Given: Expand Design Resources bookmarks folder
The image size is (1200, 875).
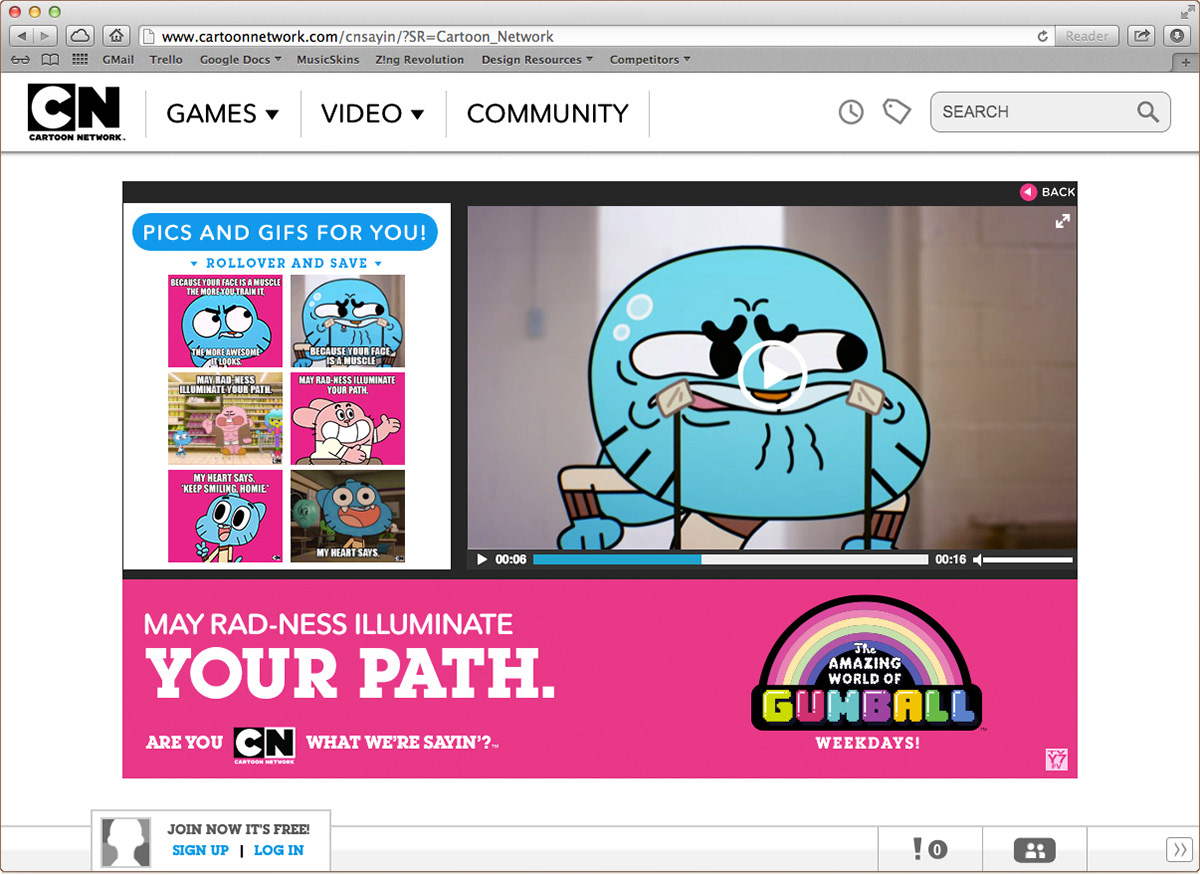Looking at the screenshot, I should (537, 60).
